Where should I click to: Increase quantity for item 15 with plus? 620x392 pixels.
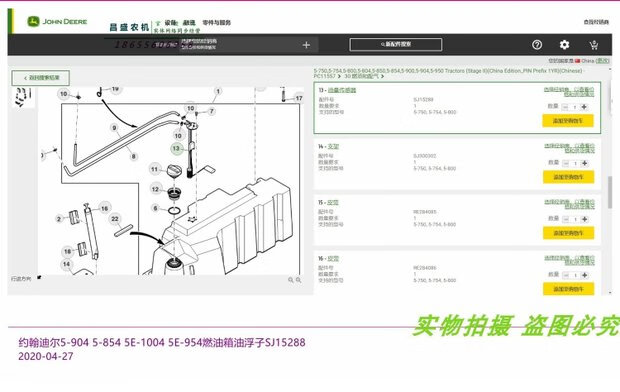coord(584,219)
